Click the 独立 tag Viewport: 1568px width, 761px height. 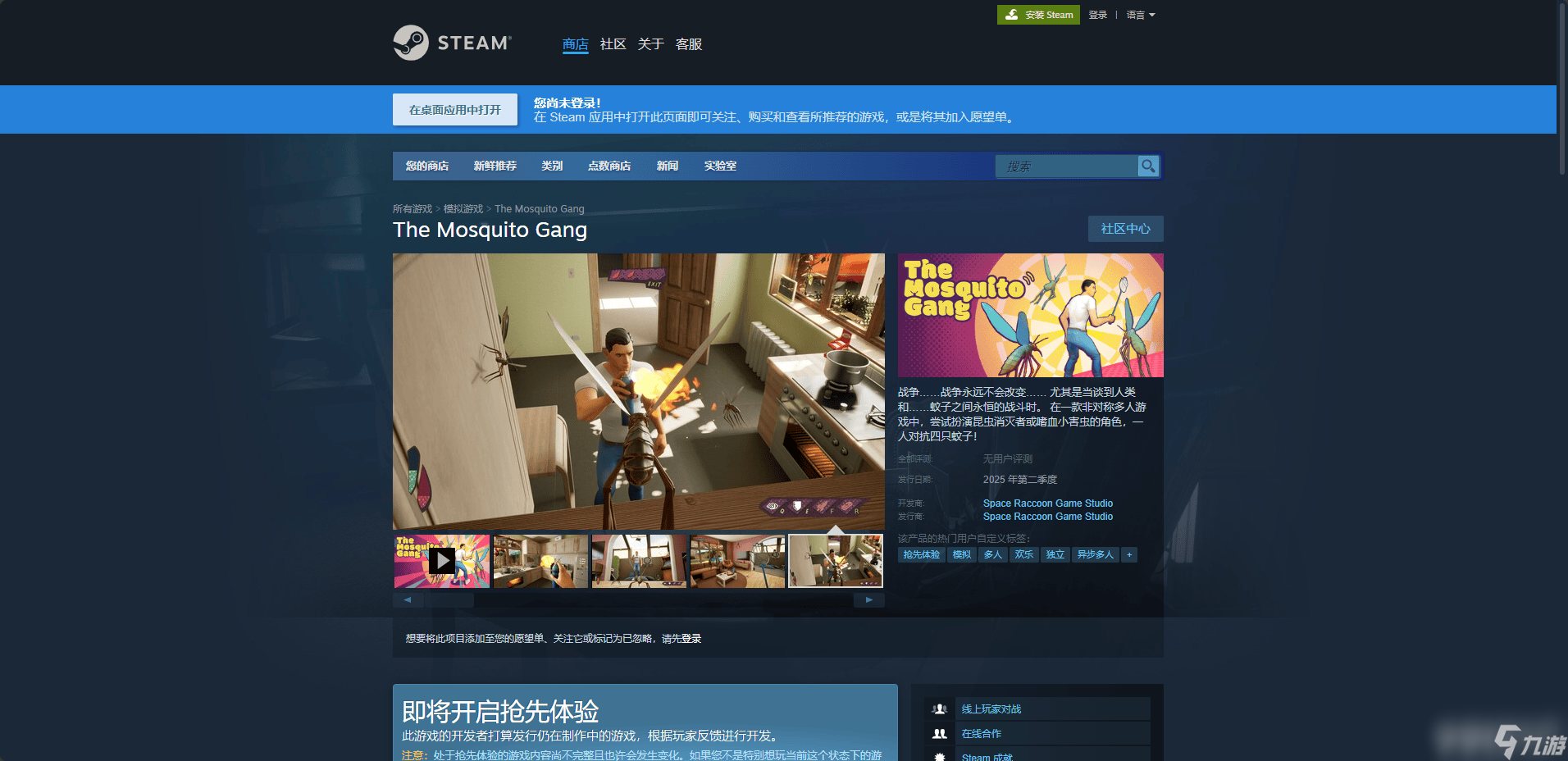coord(1055,555)
